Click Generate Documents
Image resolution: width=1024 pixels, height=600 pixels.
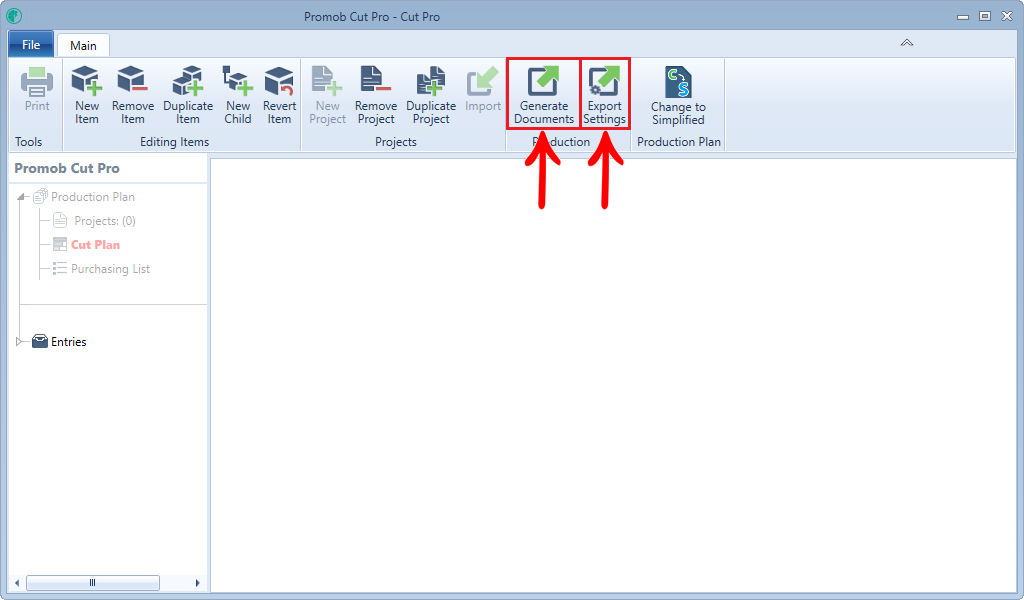pos(543,95)
